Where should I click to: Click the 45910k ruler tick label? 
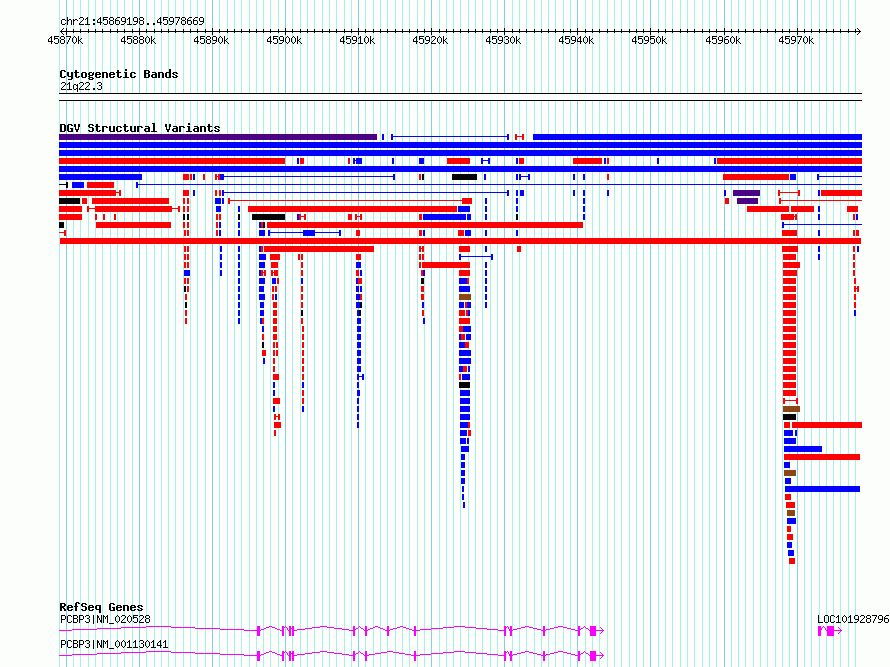click(x=357, y=40)
